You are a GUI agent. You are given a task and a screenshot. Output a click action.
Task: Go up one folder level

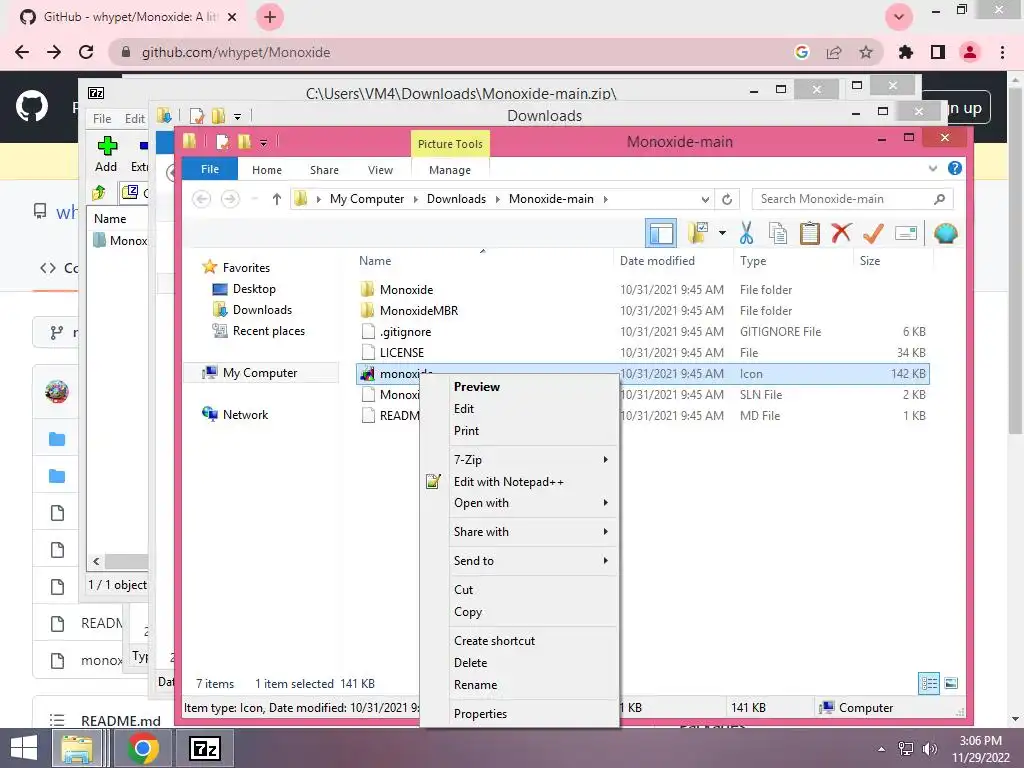coord(277,199)
